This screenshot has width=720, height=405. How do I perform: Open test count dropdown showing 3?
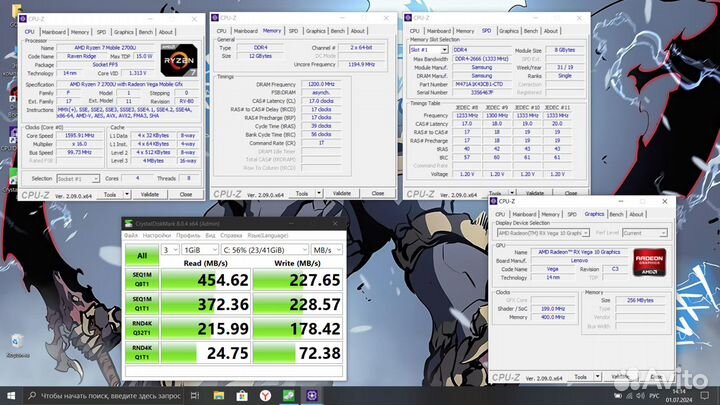point(170,249)
